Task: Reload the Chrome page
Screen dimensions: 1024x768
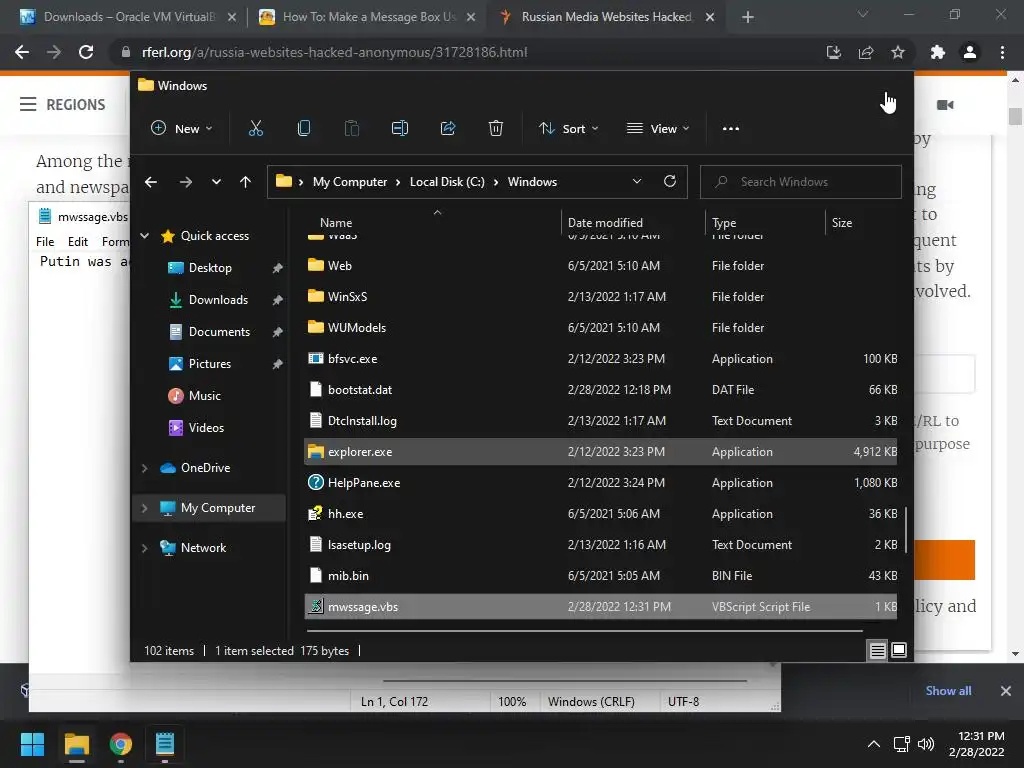Action: (x=86, y=52)
